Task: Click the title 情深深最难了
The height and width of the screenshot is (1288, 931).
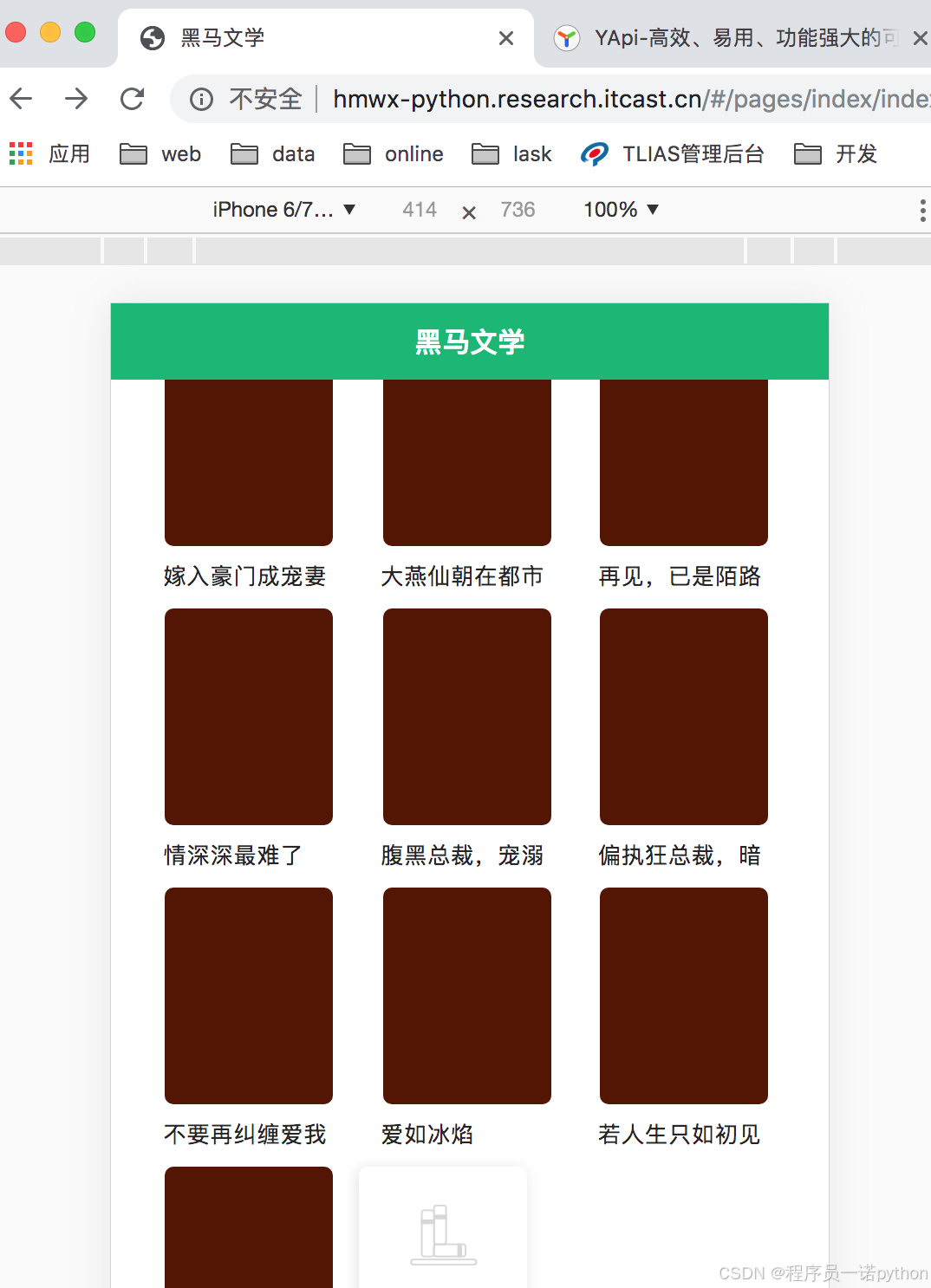Action: (233, 855)
